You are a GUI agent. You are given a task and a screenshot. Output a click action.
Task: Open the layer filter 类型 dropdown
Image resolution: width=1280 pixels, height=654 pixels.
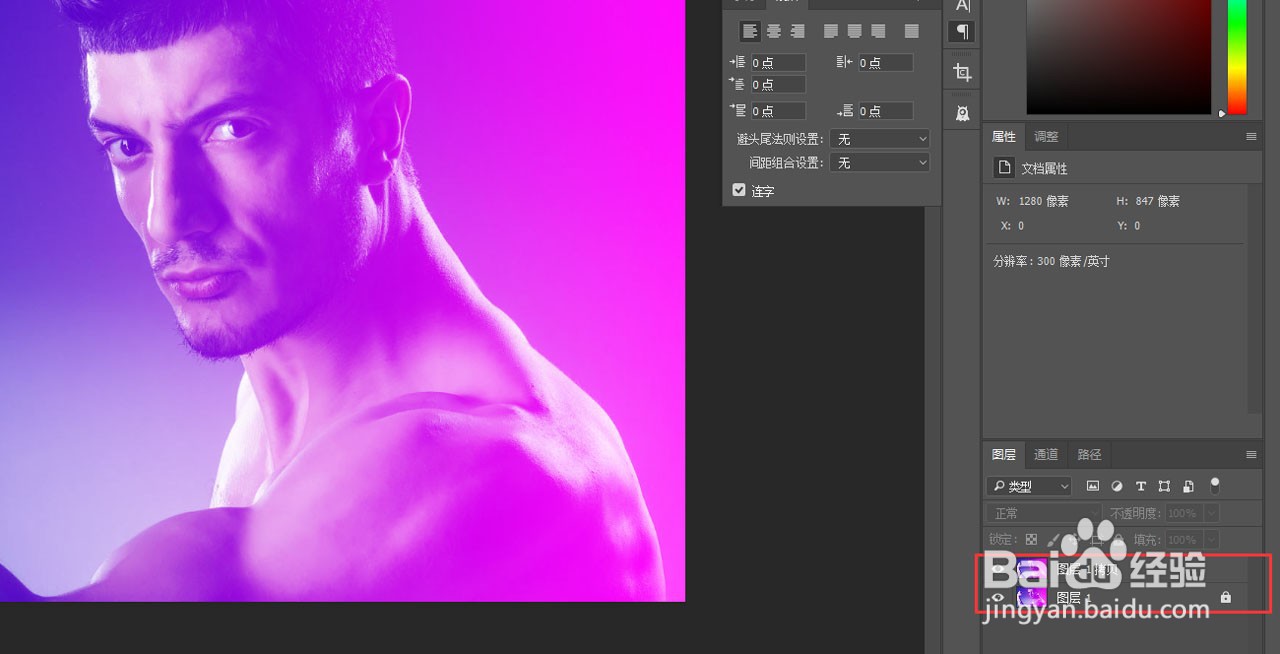pos(1029,486)
